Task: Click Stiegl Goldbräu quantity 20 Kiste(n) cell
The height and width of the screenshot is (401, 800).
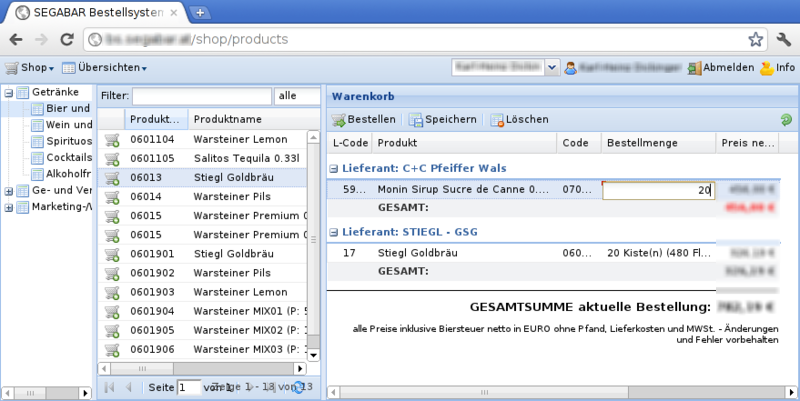Action: click(x=658, y=253)
